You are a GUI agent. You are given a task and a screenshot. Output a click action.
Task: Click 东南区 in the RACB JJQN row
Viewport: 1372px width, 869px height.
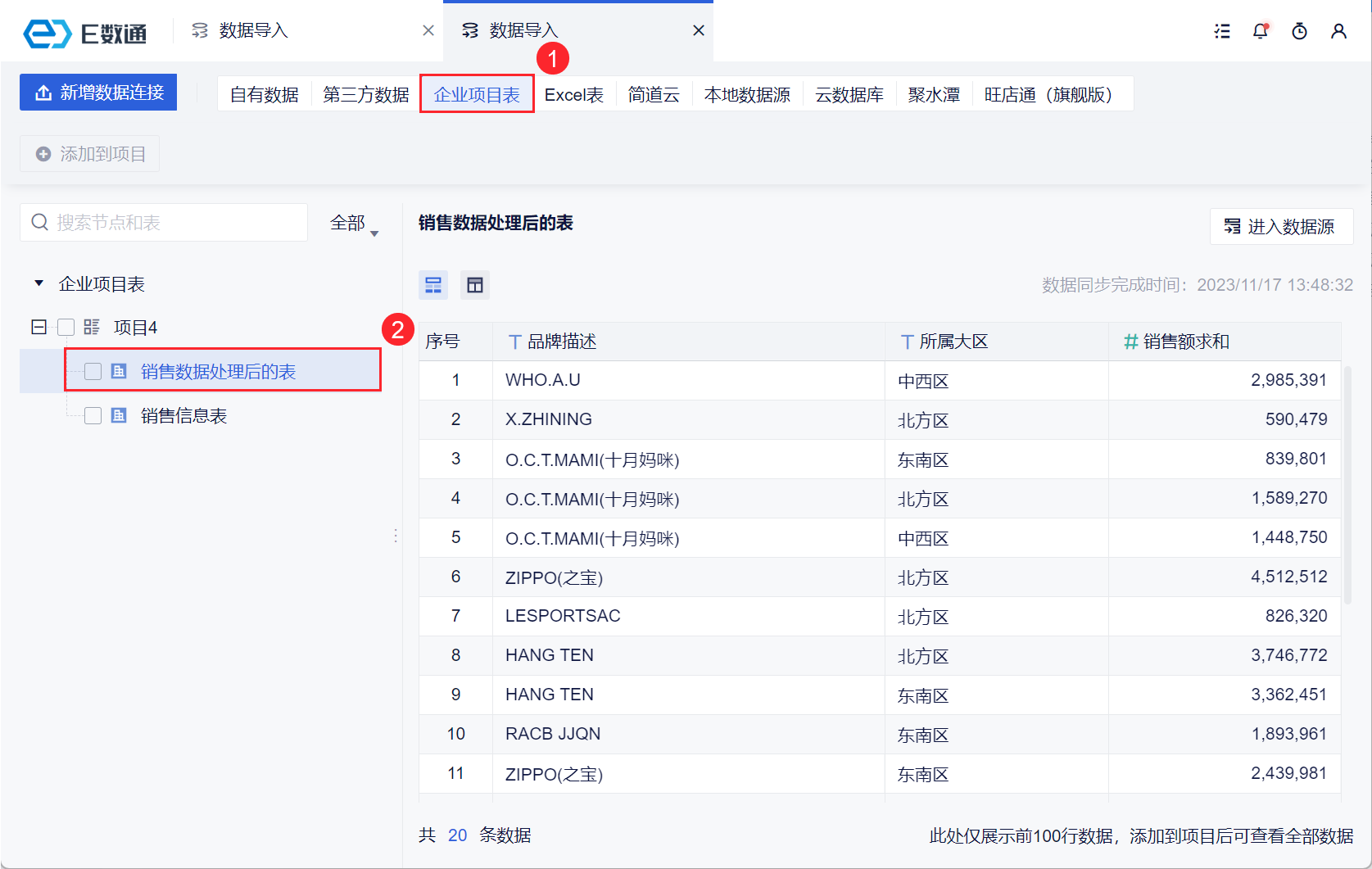[x=923, y=735]
